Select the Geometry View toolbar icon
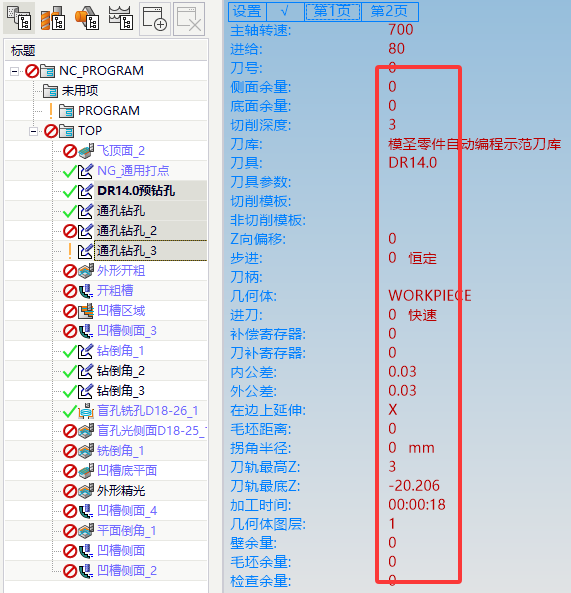 tap(87, 18)
